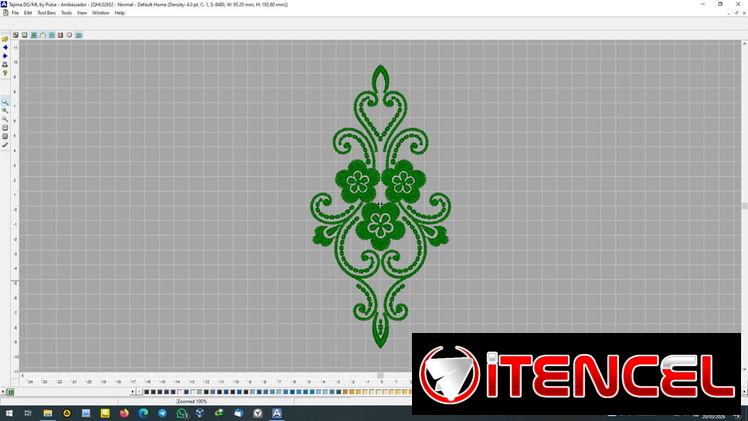Viewport: 748px width, 421px height.
Task: Open Sticky Notes yellow icon on taskbar
Action: (x=105, y=413)
